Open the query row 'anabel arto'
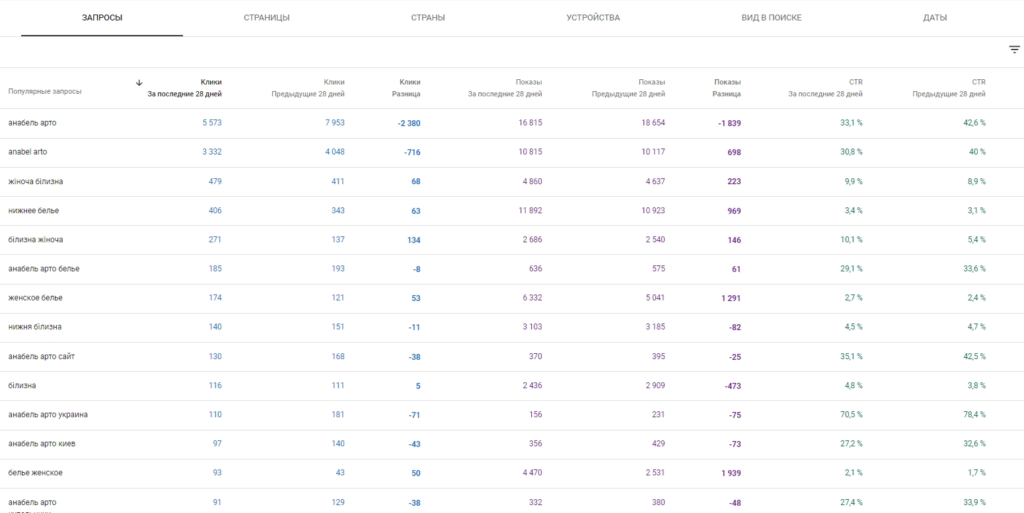The height and width of the screenshot is (513, 1024). (x=28, y=152)
